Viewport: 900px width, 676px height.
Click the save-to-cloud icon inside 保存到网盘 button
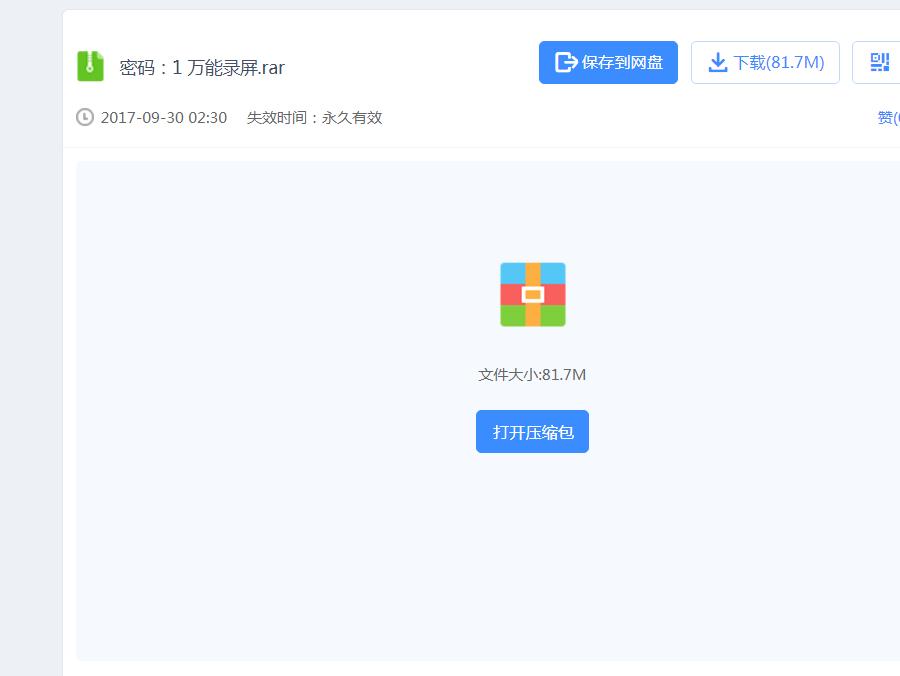(564, 62)
